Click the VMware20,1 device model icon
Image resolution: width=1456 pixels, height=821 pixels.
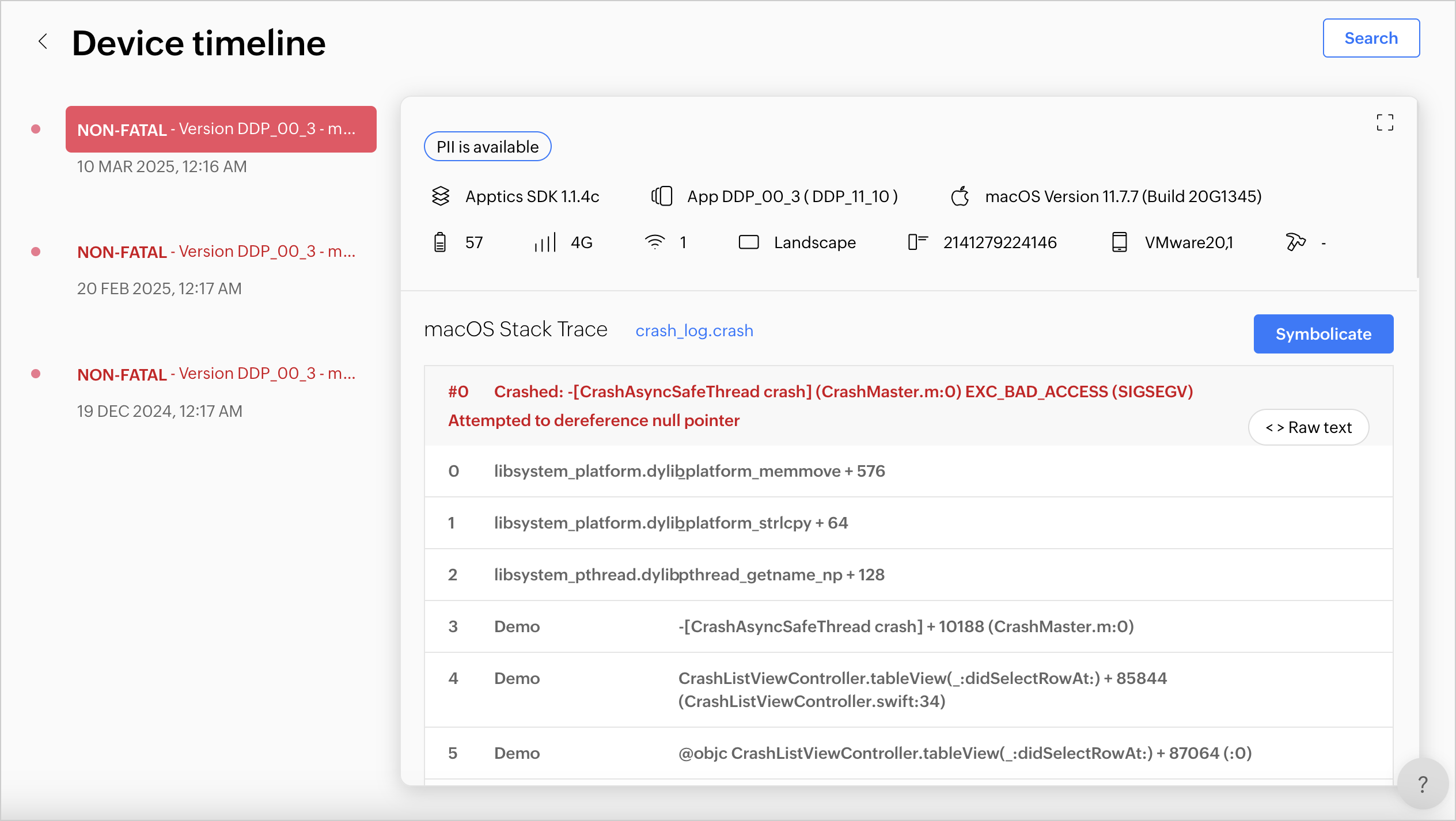[x=1119, y=242]
